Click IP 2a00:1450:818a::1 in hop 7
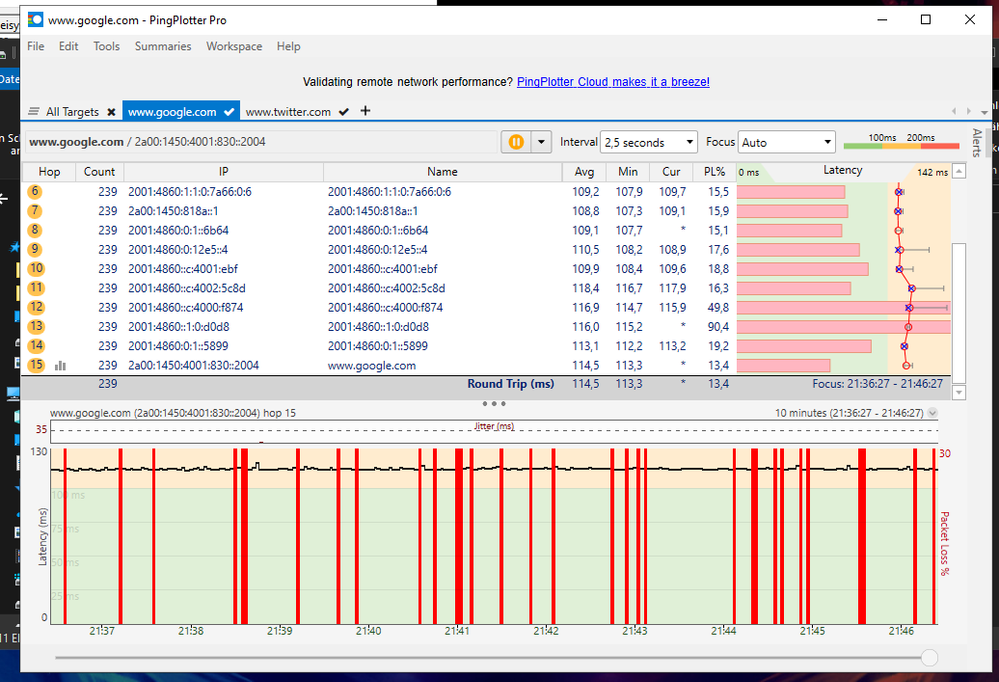999x682 pixels. click(173, 211)
